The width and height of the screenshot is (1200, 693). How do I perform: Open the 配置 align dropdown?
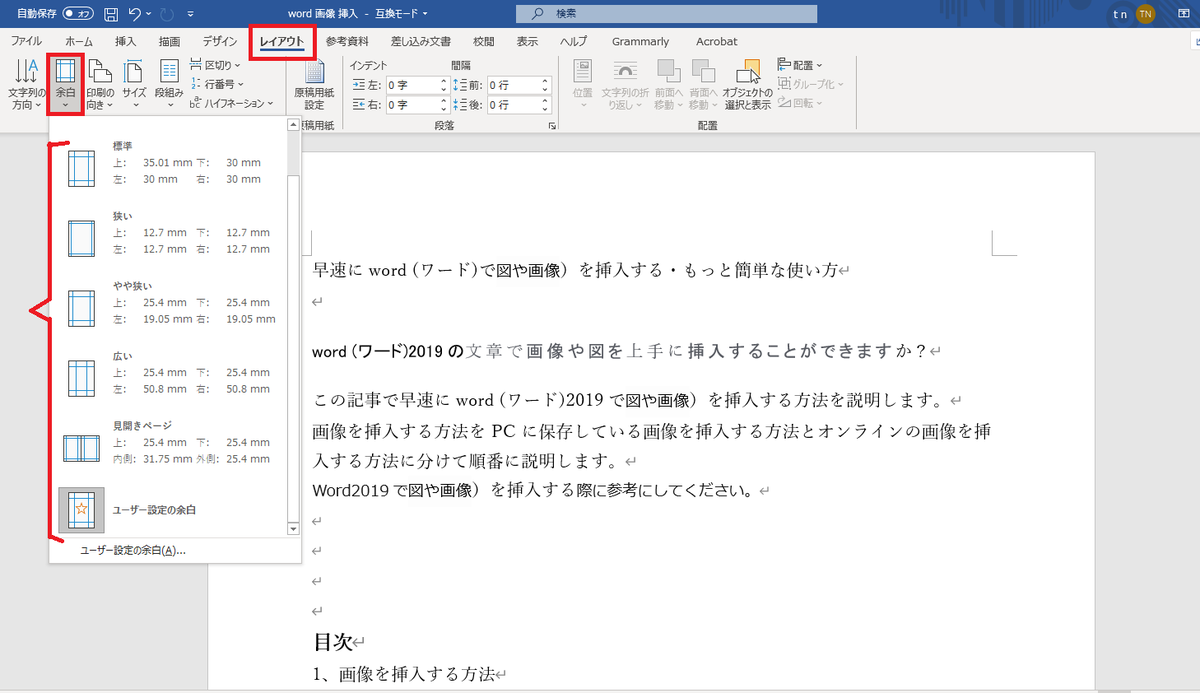[800, 65]
